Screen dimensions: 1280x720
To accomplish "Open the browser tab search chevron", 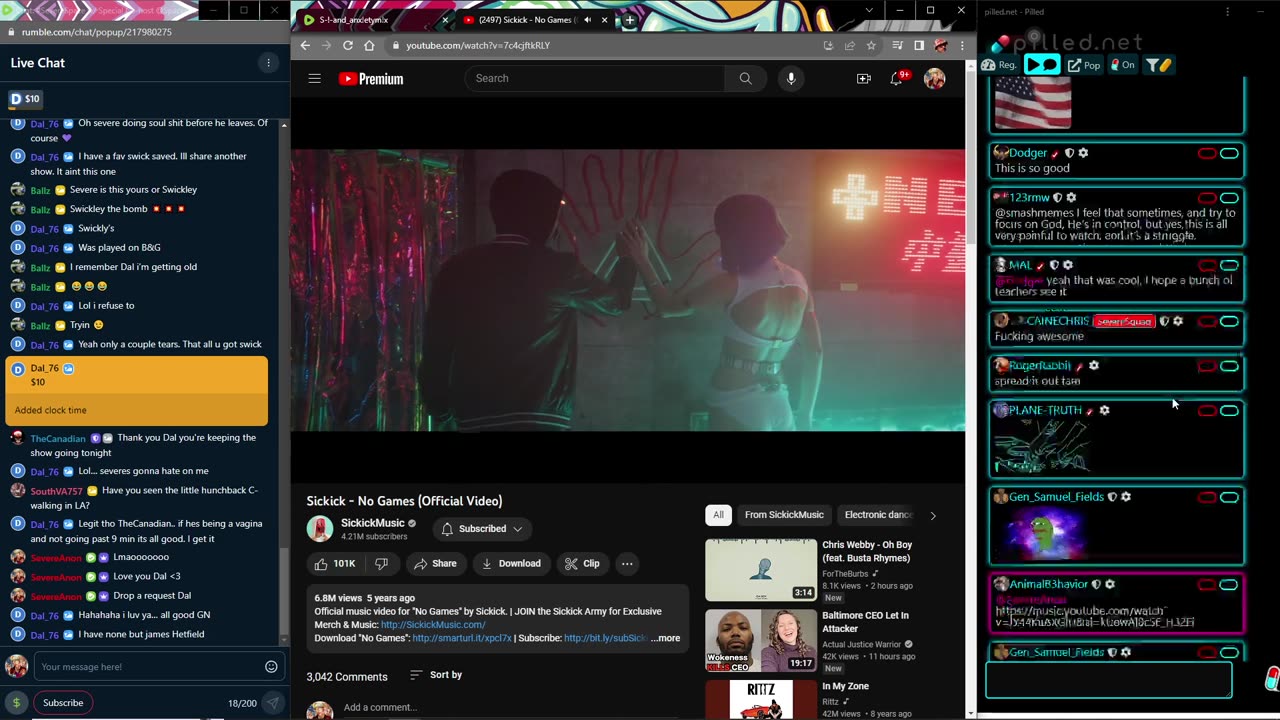I will (868, 10).
